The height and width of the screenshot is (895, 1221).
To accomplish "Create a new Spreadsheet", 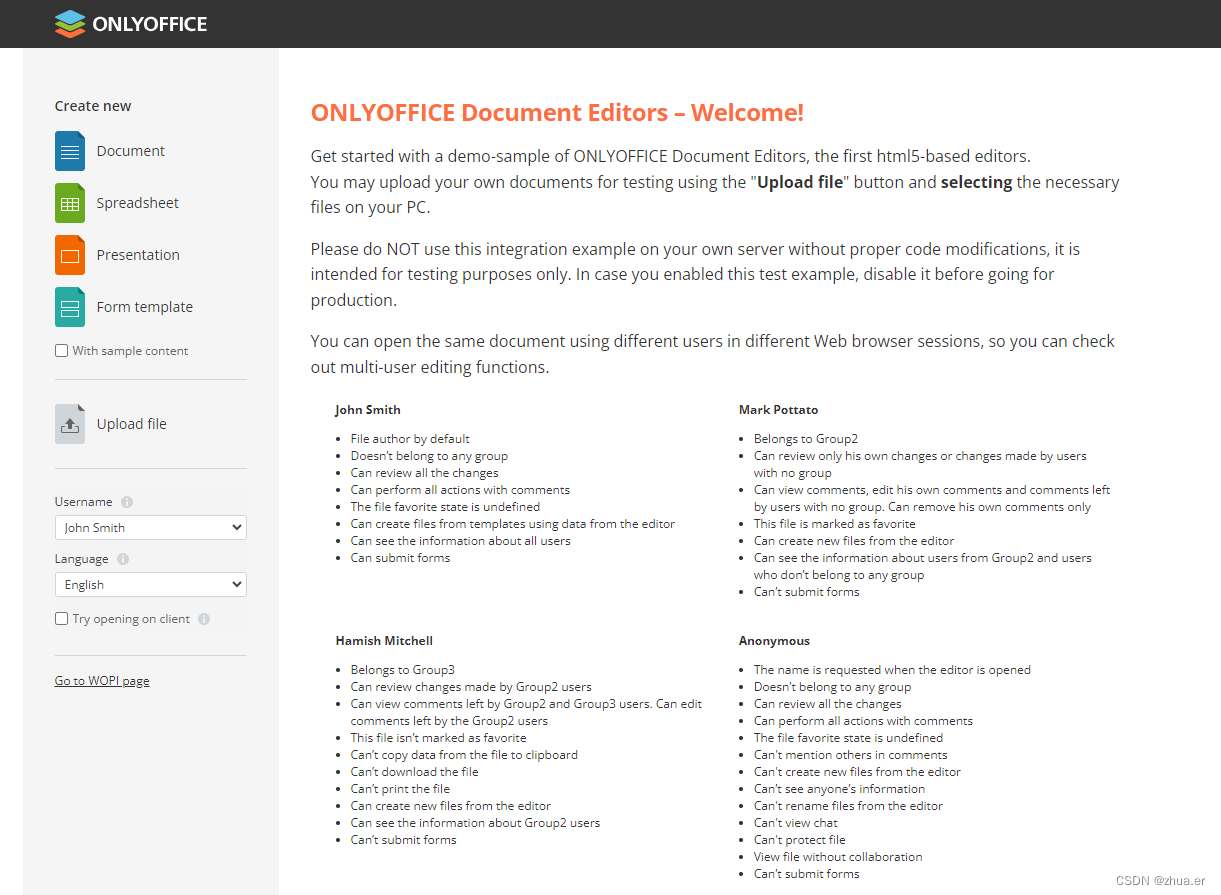I will pos(138,203).
